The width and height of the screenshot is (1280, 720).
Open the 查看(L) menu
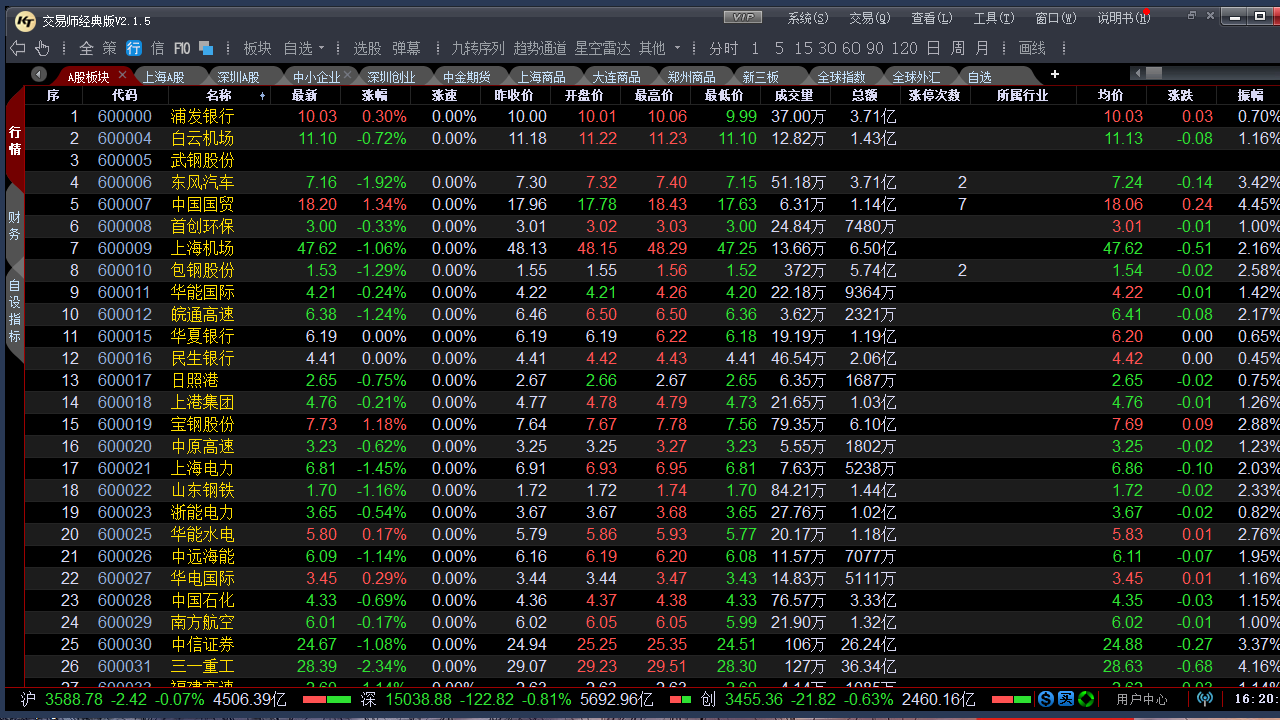point(932,18)
